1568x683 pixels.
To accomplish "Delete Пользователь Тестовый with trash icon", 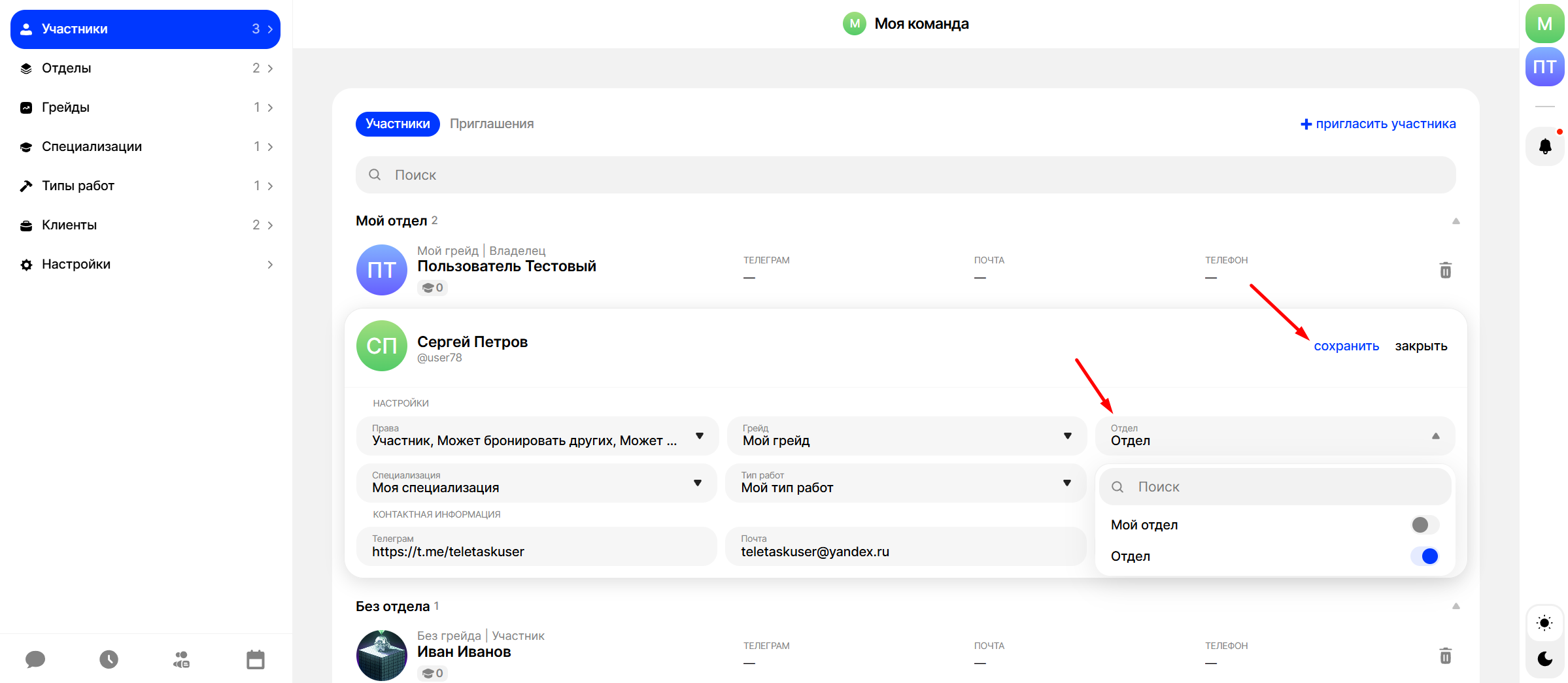I will (x=1445, y=271).
